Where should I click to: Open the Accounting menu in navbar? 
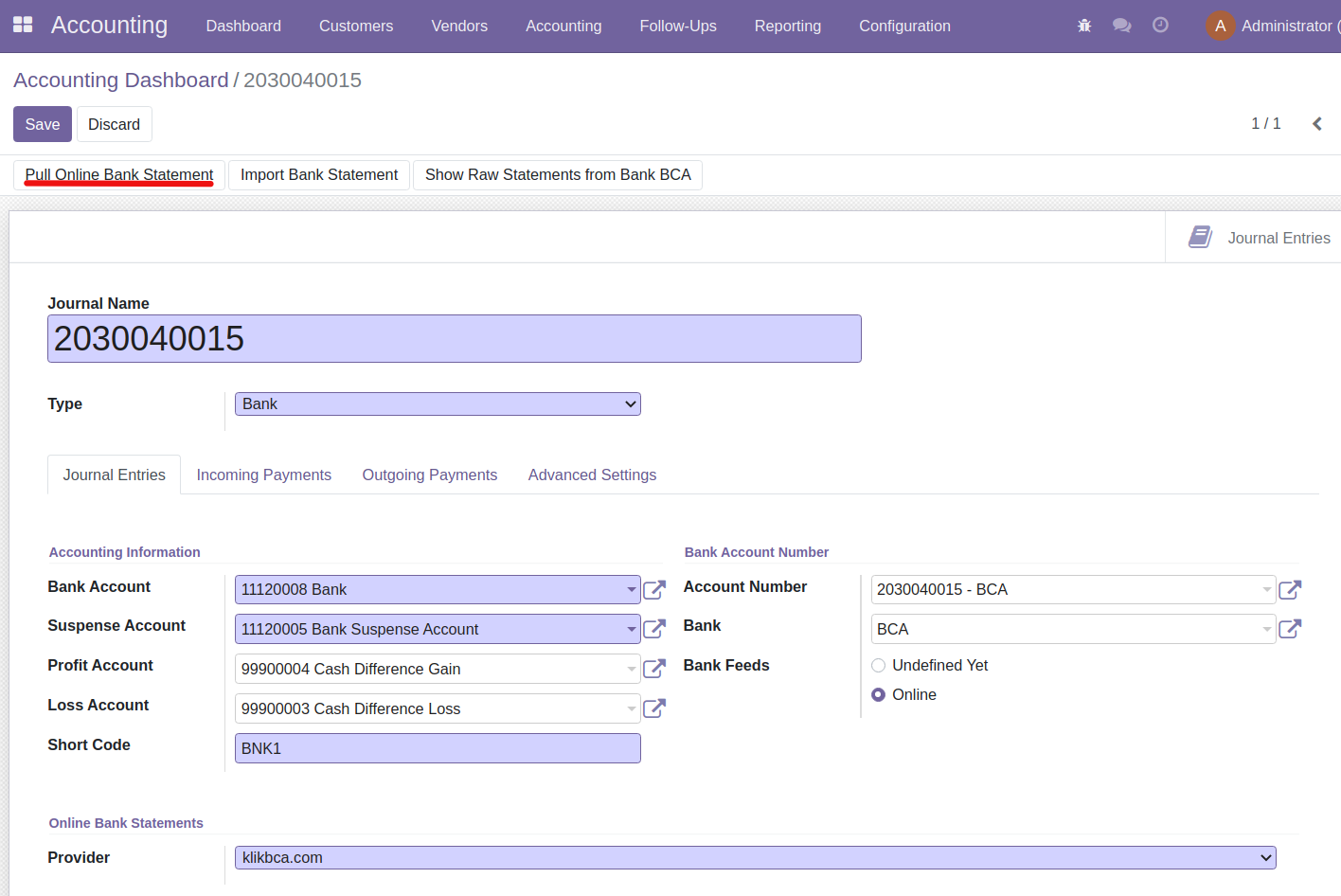pyautogui.click(x=563, y=26)
